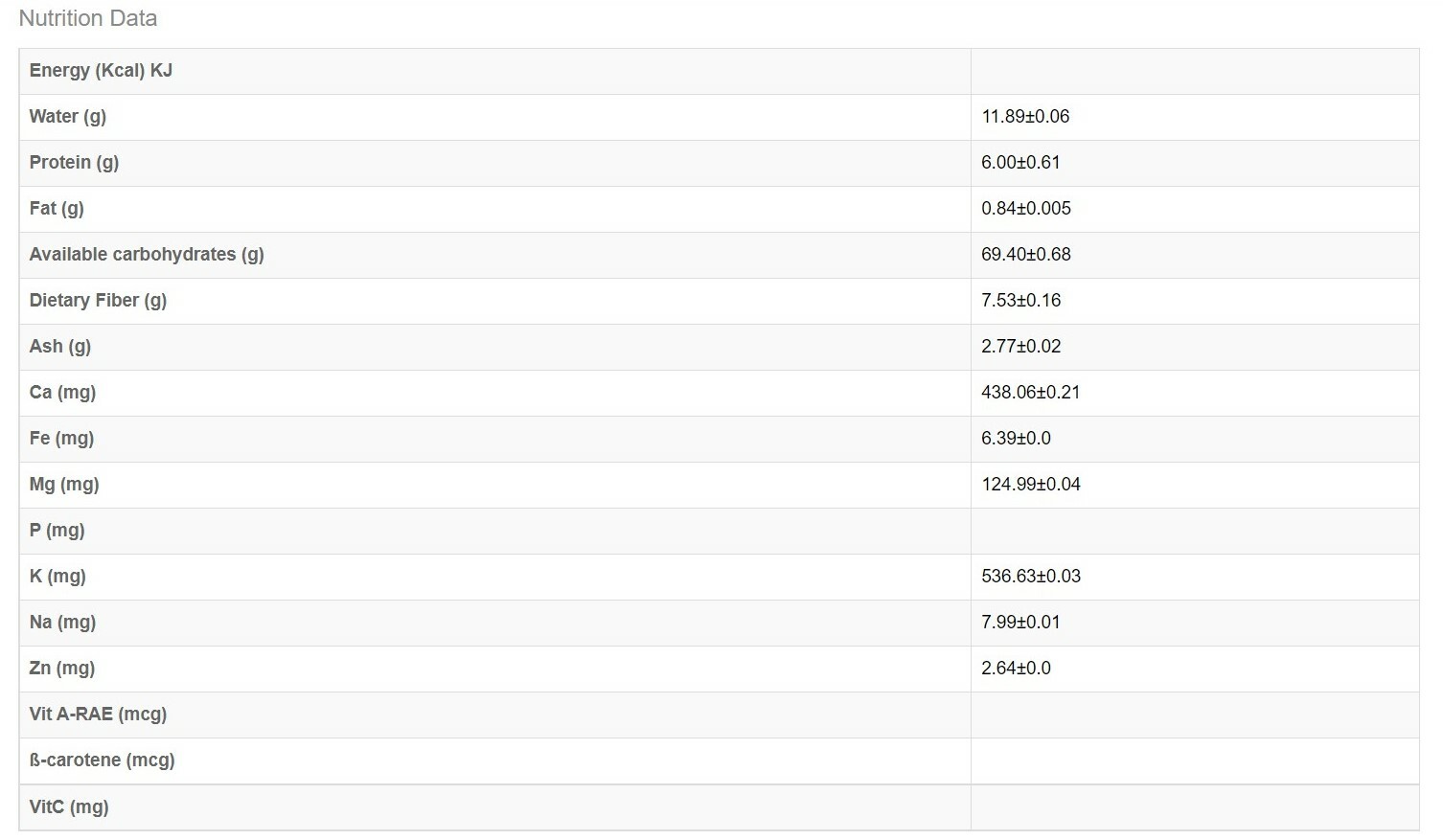The image size is (1443, 840).
Task: Select the Protein (g) row label
Action: [x=74, y=163]
